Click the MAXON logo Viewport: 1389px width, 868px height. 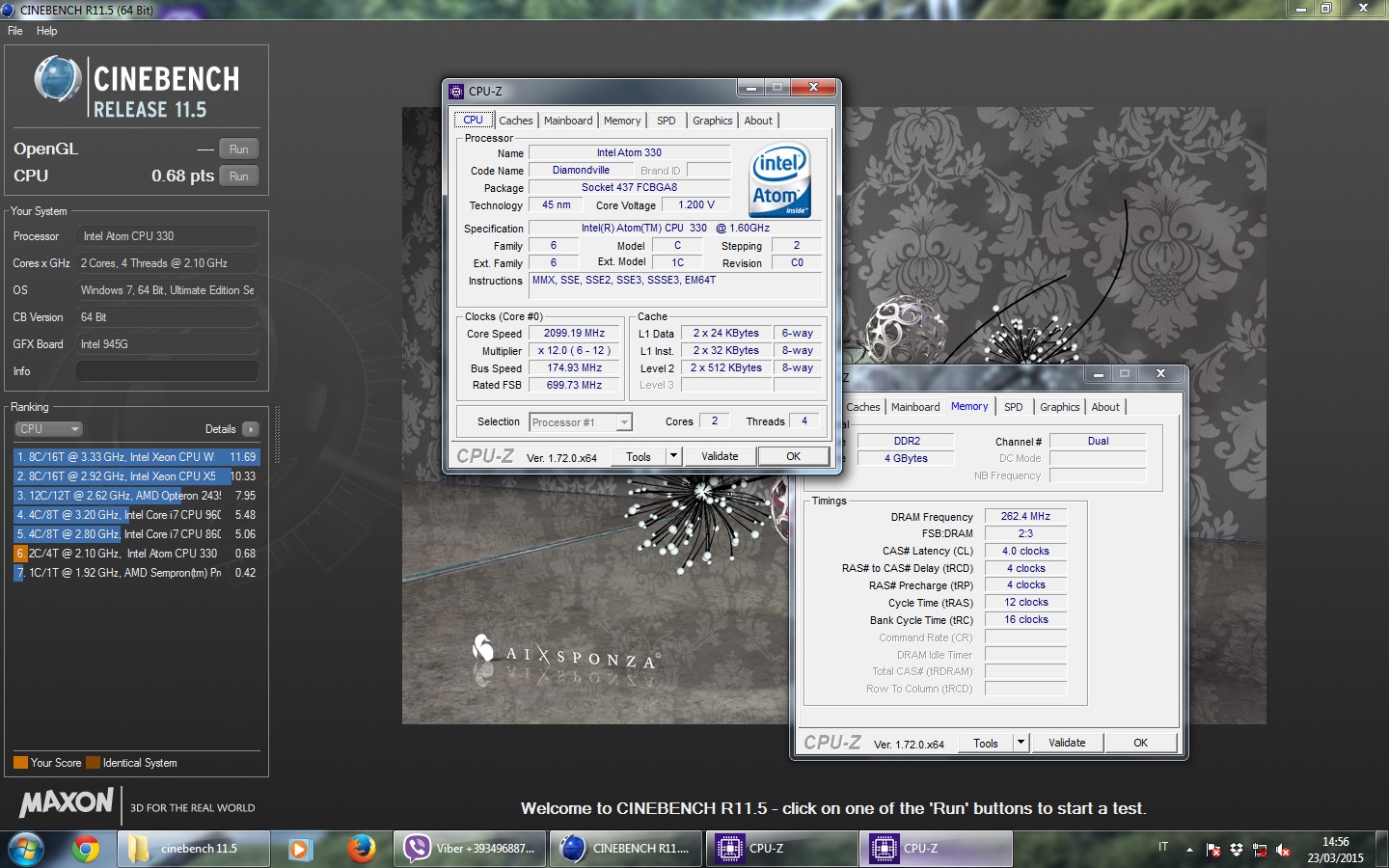pos(67,802)
